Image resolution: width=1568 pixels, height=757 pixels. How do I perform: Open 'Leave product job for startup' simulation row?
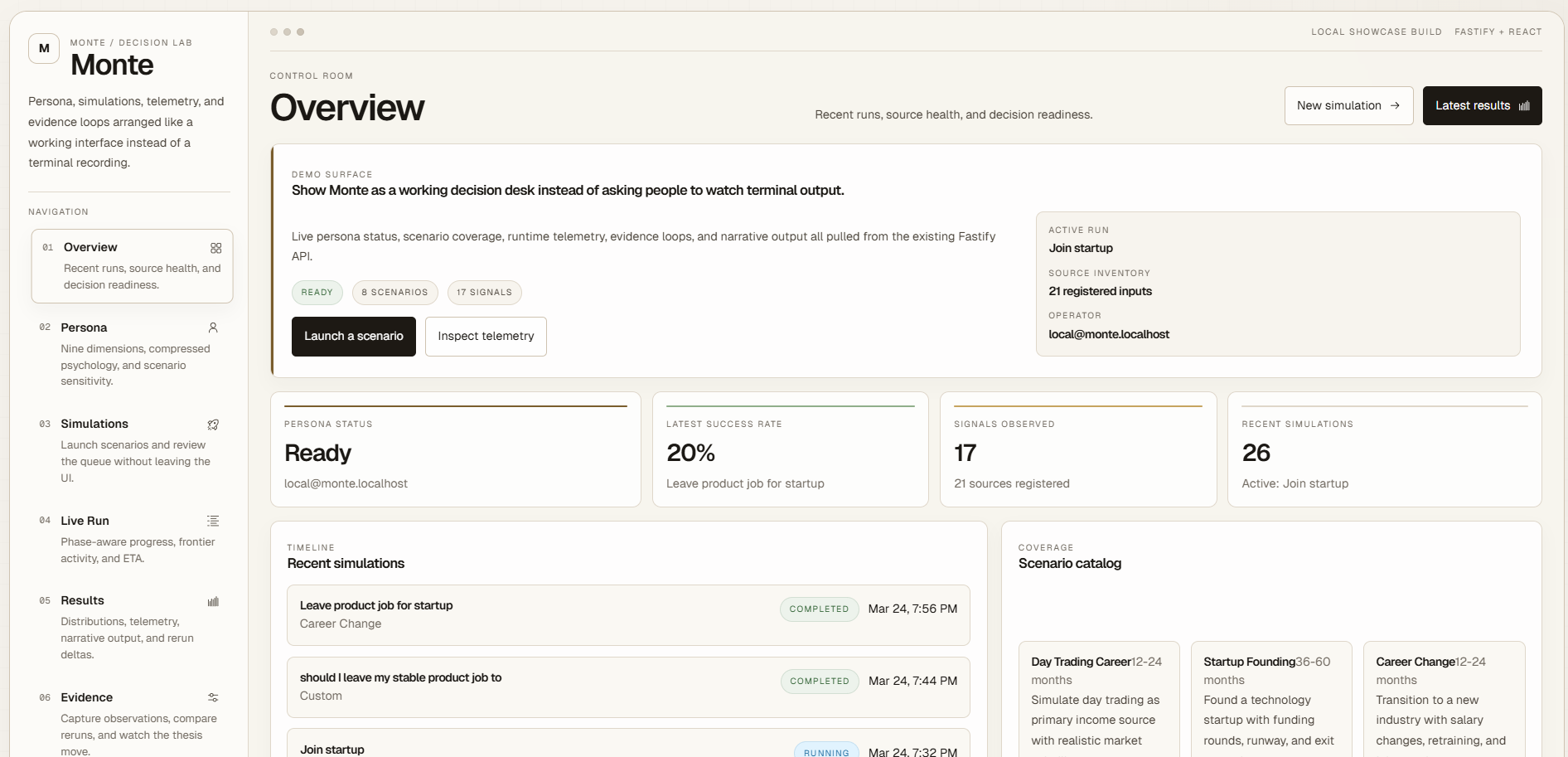pos(628,615)
